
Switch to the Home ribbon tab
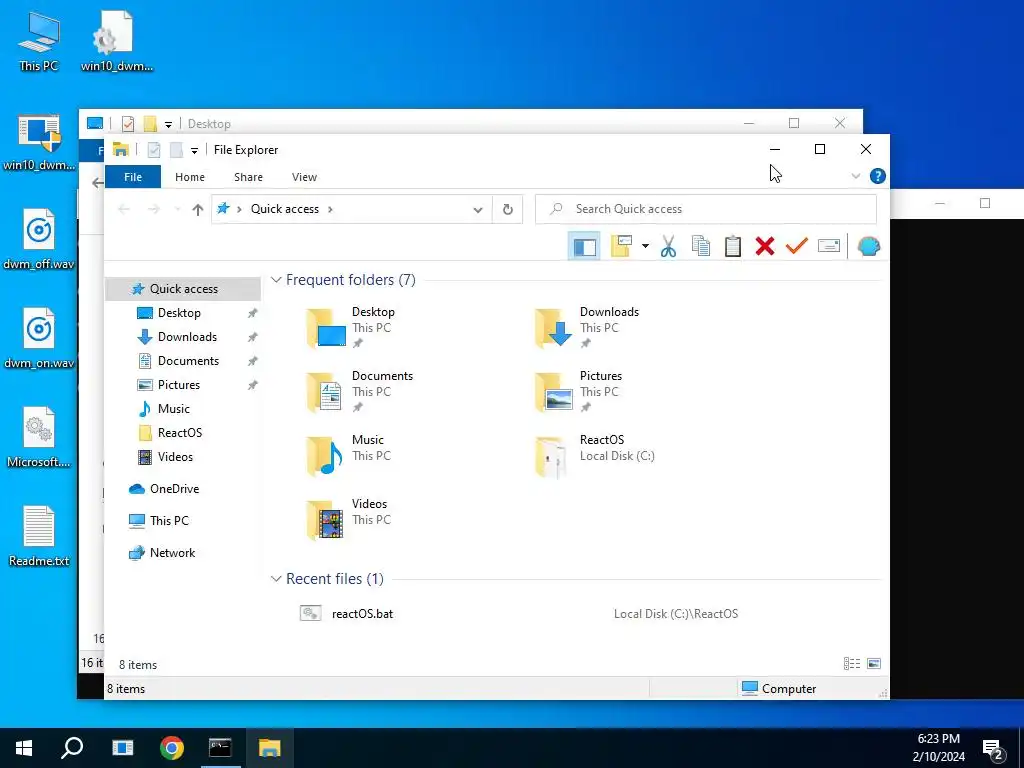pos(190,177)
